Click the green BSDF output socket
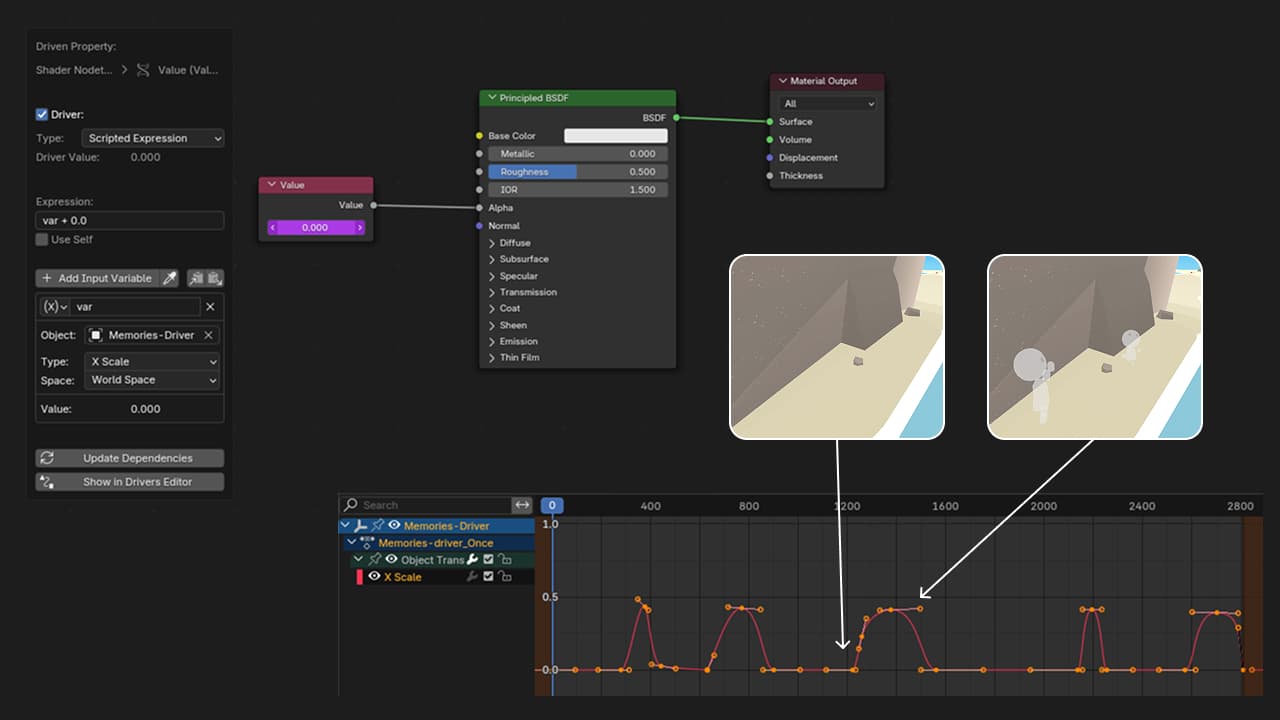This screenshot has width=1280, height=720. (x=676, y=118)
